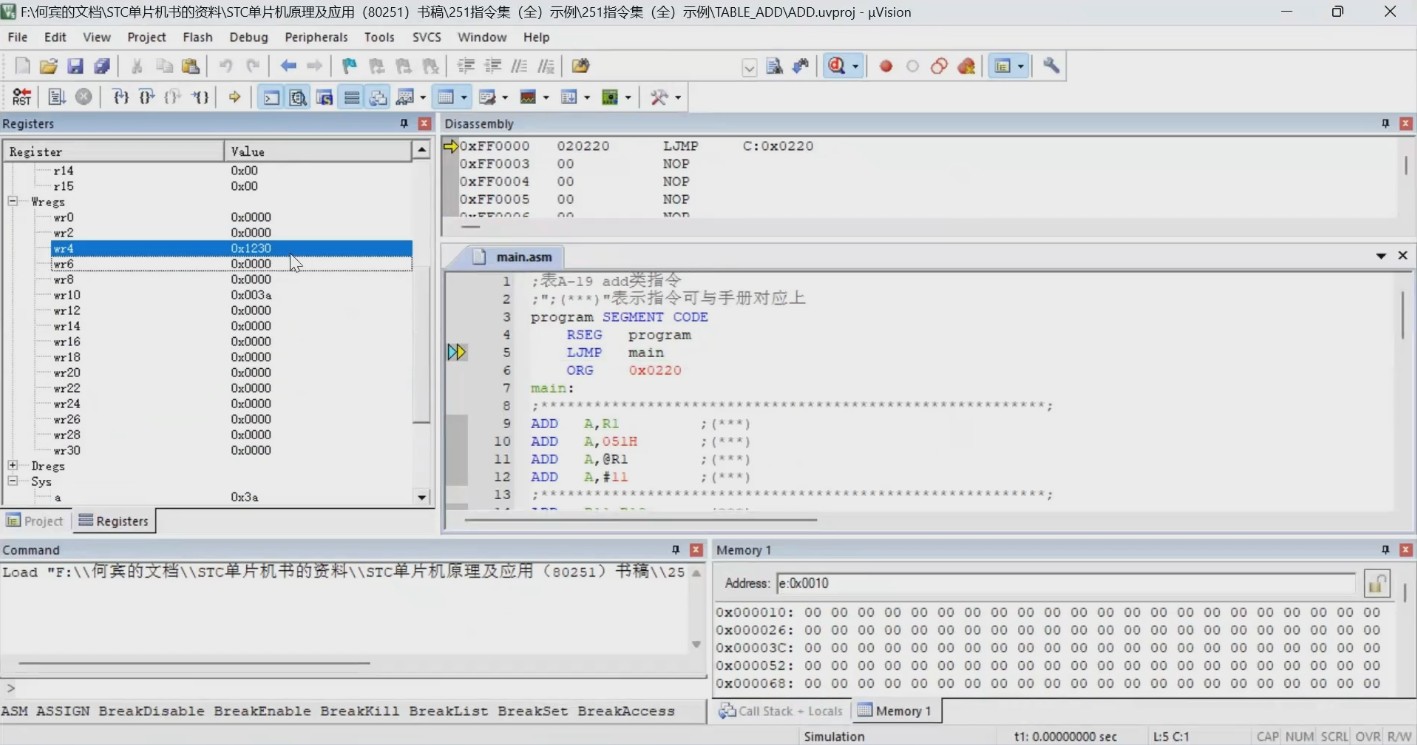Click the CPU Reset (RST) toolbar icon
The image size is (1417, 745).
tap(21, 97)
